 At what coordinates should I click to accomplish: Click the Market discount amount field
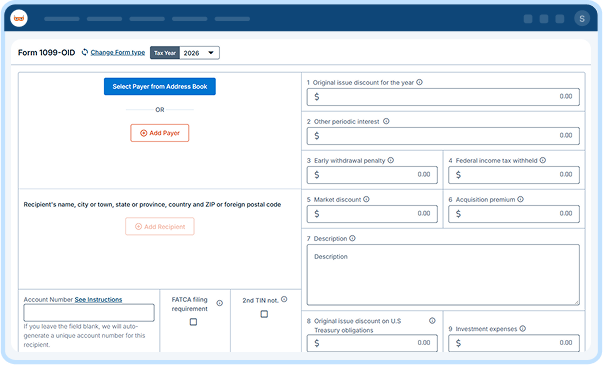372,214
